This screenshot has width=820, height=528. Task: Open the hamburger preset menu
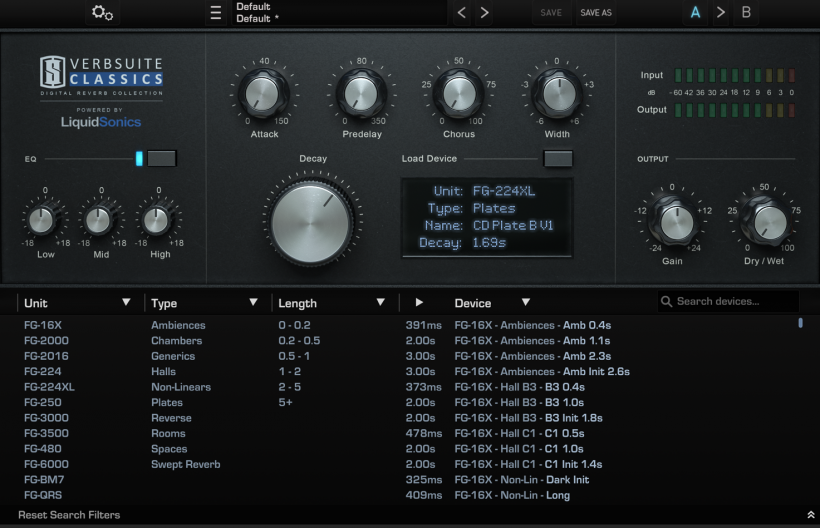click(215, 13)
